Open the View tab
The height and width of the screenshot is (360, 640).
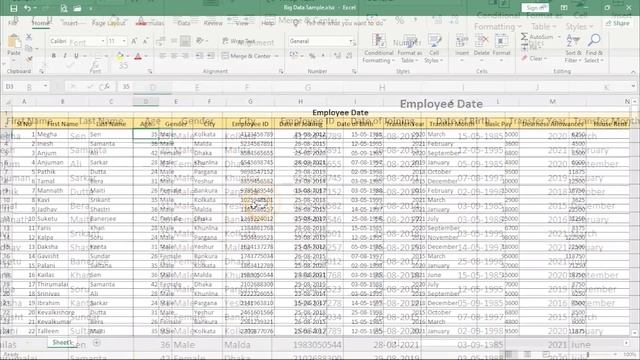pyautogui.click(x=242, y=23)
